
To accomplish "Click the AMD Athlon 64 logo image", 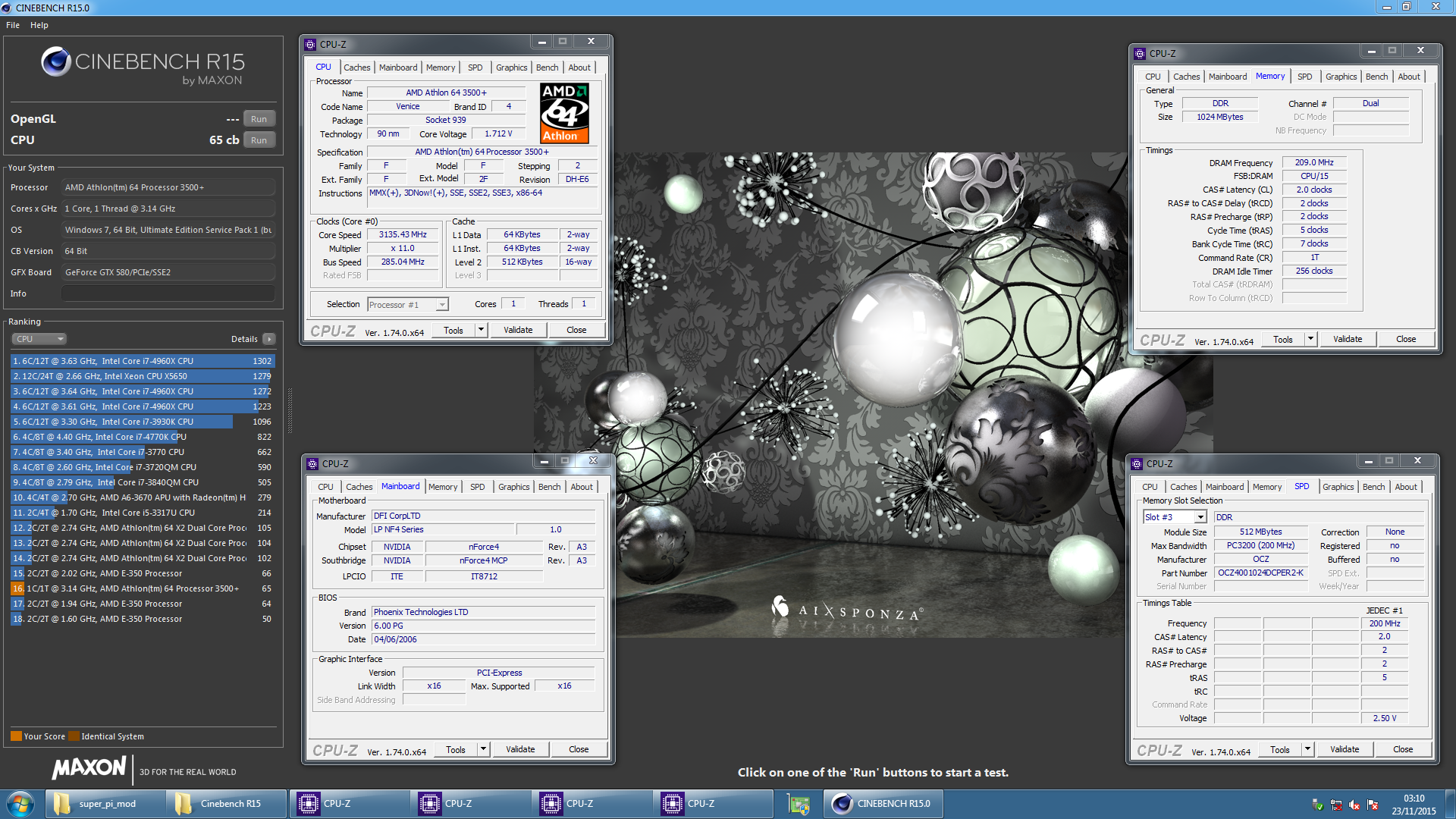I will click(564, 113).
